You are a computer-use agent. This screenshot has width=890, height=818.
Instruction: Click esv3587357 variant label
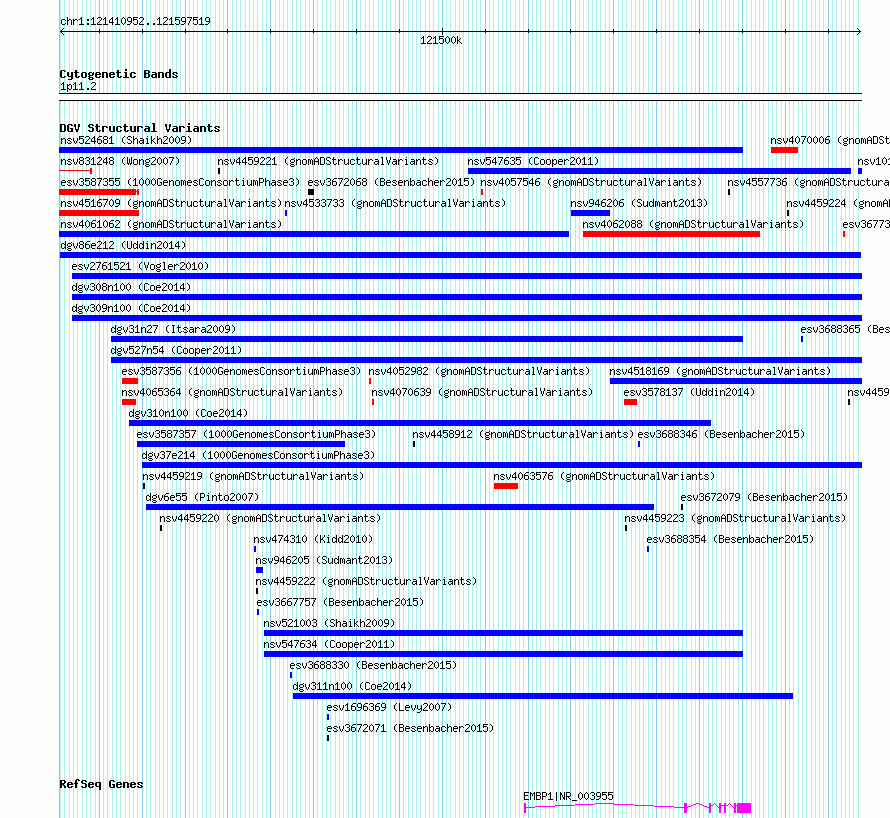257,434
